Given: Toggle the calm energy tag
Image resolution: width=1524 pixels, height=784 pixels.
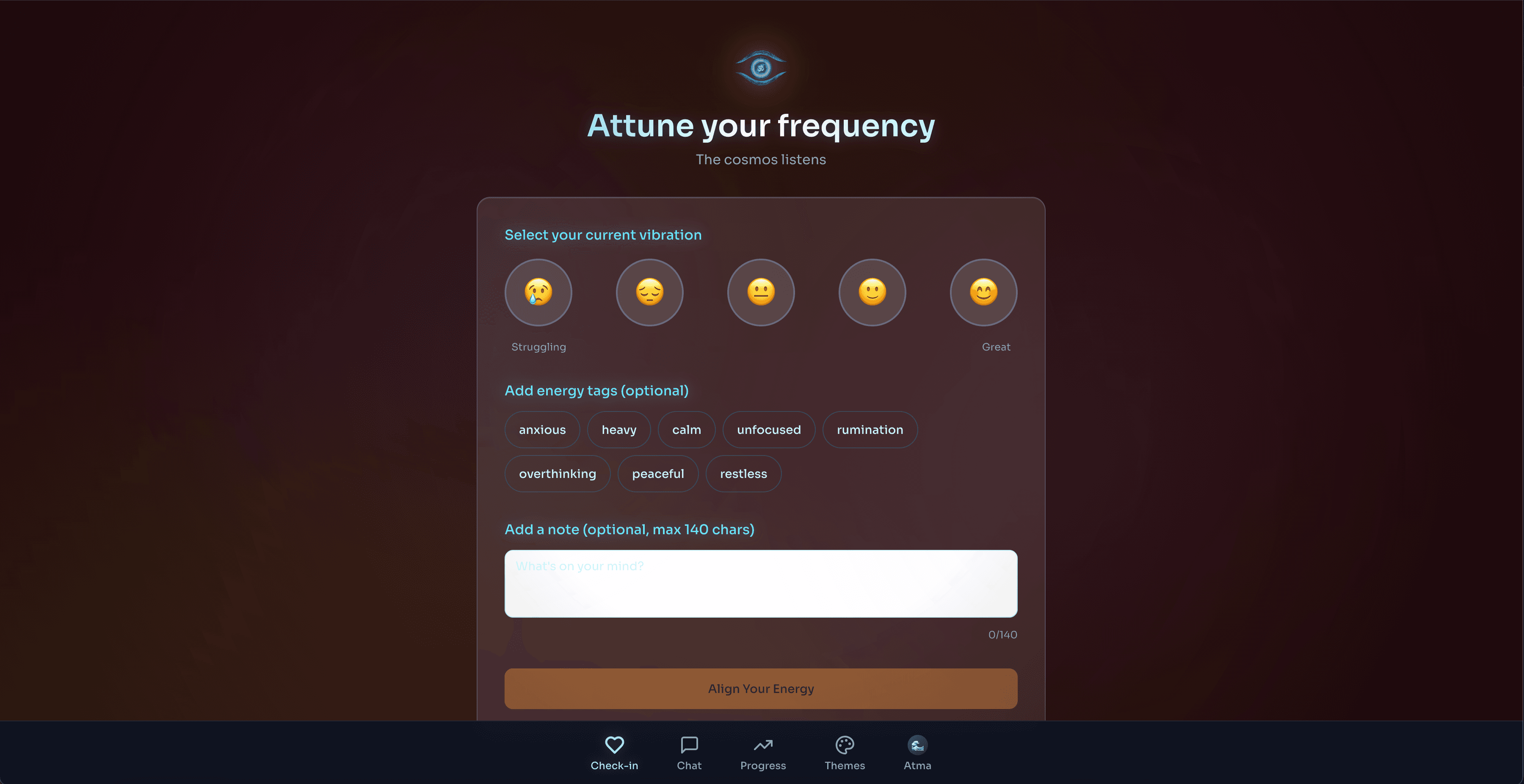Looking at the screenshot, I should pyautogui.click(x=686, y=430).
